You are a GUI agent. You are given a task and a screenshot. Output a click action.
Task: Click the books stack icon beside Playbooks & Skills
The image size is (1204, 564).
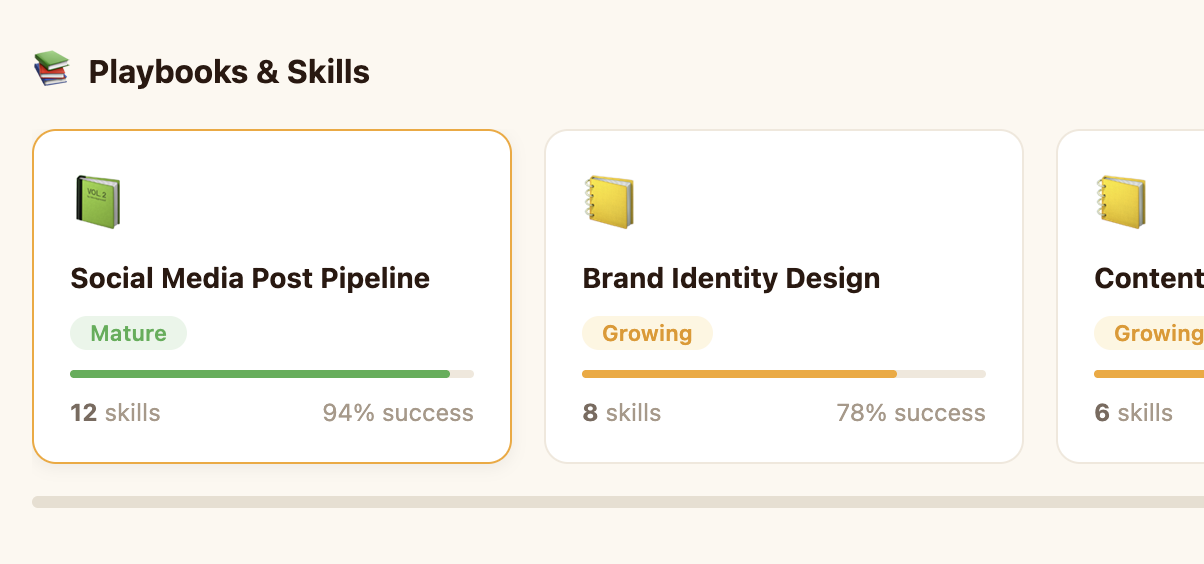(51, 70)
